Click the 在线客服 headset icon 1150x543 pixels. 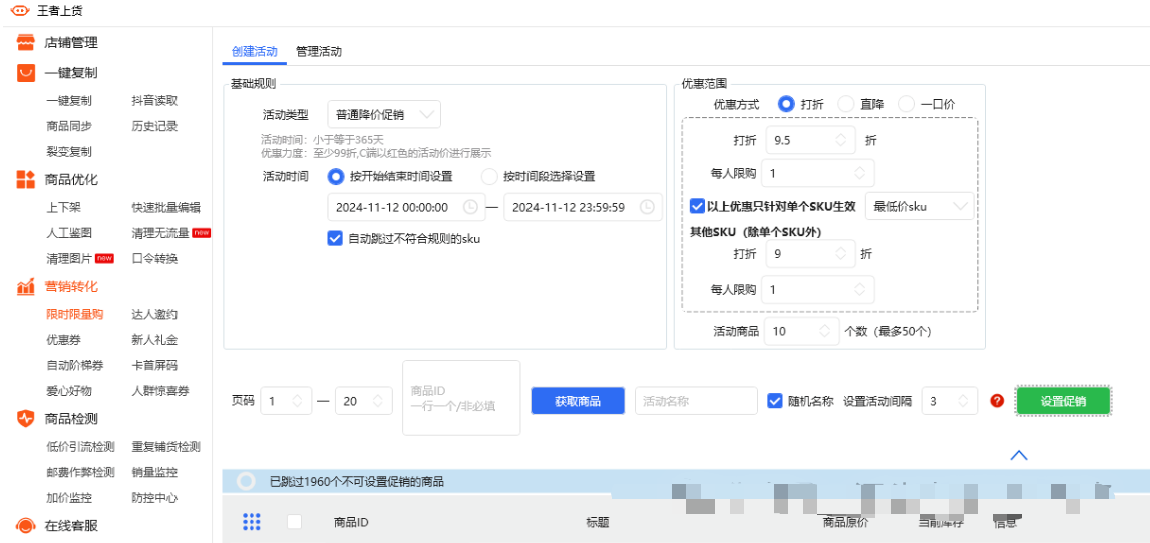(26, 526)
